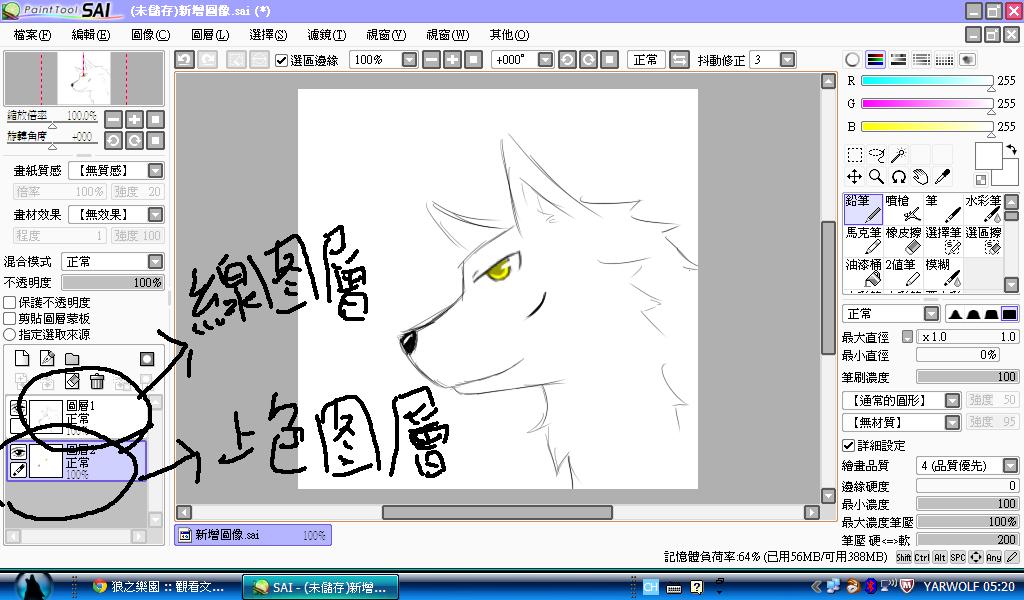The image size is (1024, 600).
Task: Open the rotation angle +000° dropdown
Action: tap(545, 60)
